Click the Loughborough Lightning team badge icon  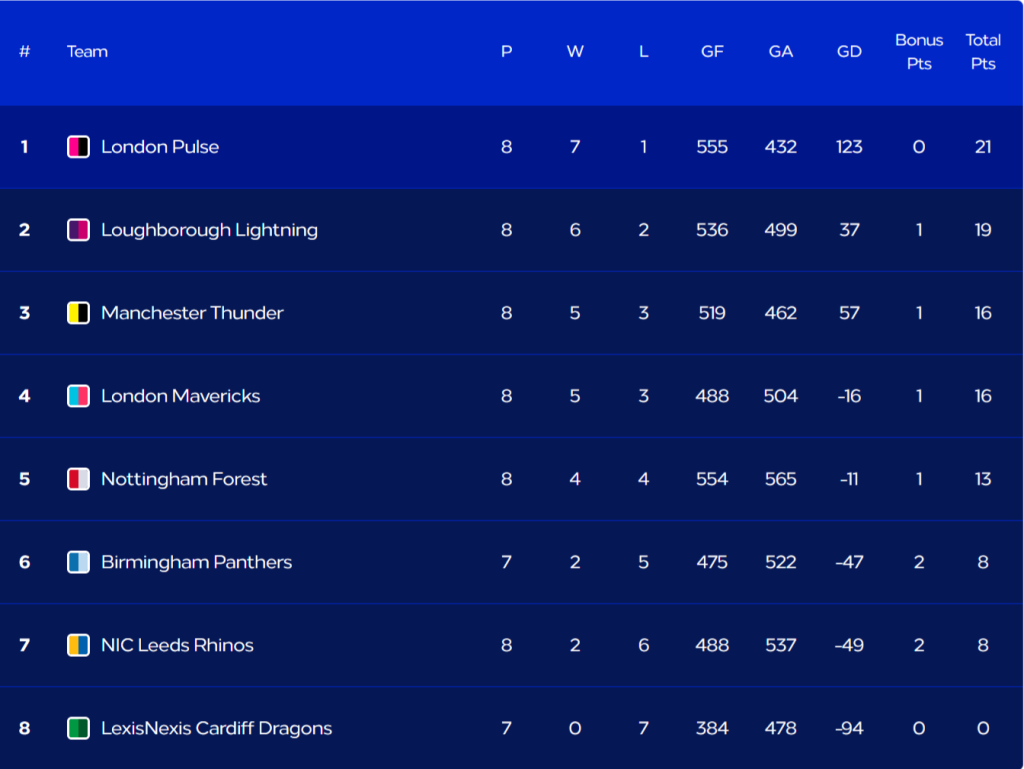pos(78,230)
